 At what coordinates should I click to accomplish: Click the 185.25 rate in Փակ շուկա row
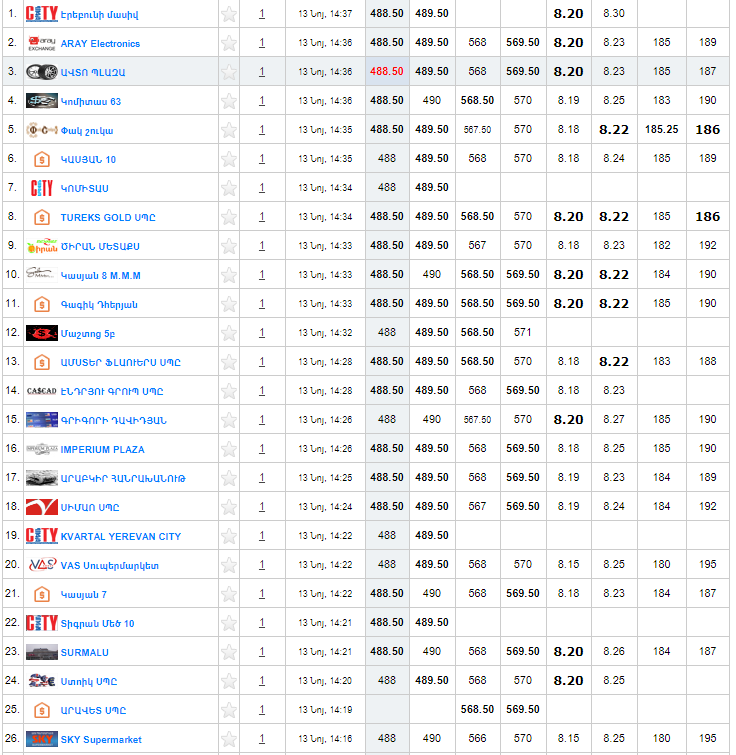click(661, 130)
